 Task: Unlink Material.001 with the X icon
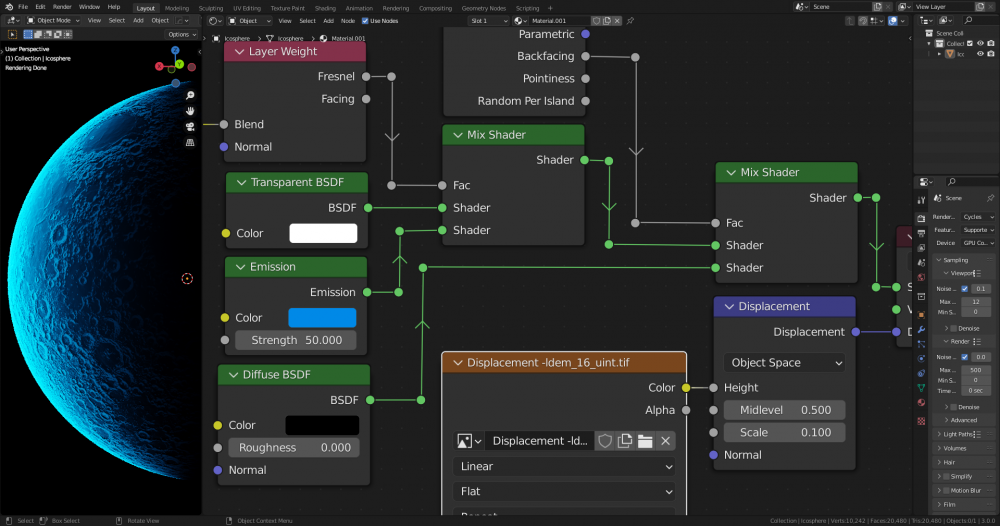(617, 20)
